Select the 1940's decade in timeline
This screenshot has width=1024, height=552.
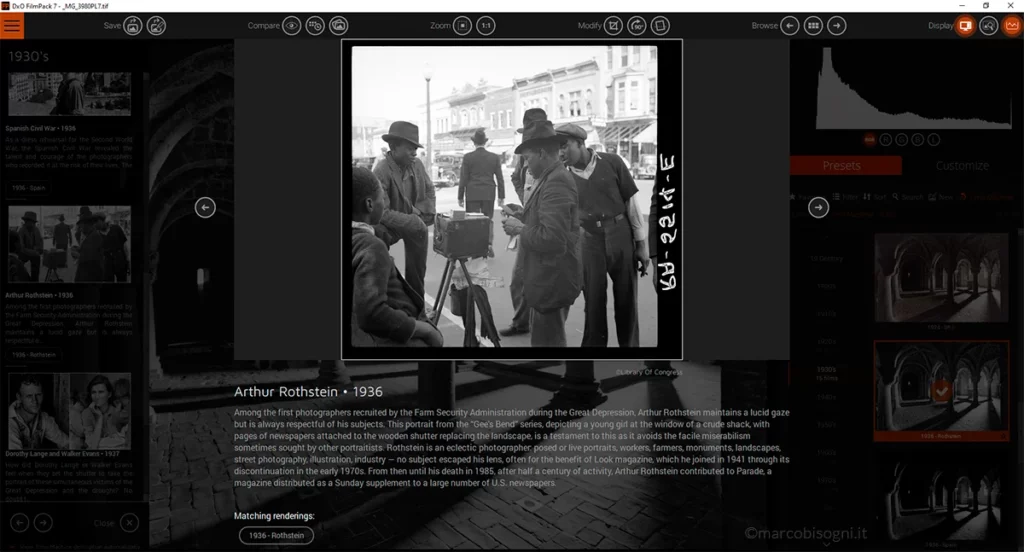(x=827, y=397)
